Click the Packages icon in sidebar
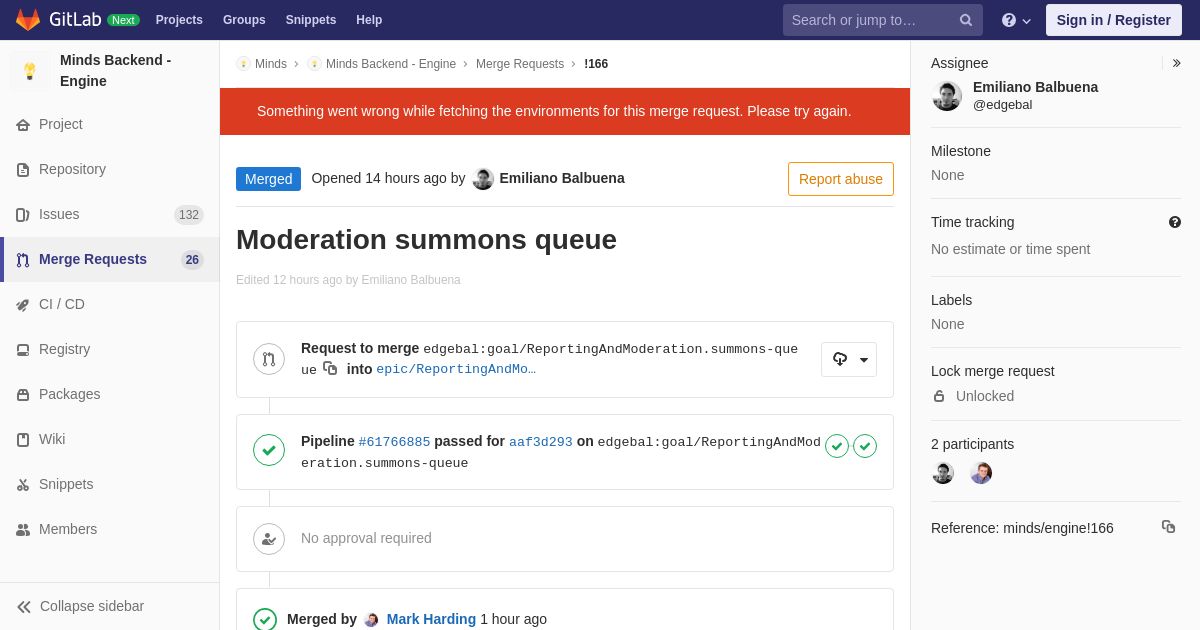1200x630 pixels. pyautogui.click(x=23, y=395)
